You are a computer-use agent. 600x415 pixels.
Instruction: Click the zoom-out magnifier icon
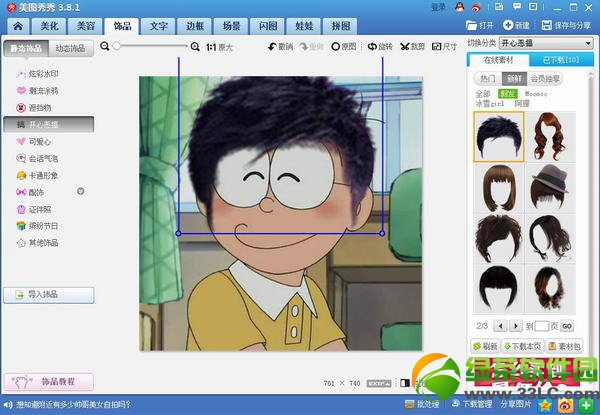[106, 46]
